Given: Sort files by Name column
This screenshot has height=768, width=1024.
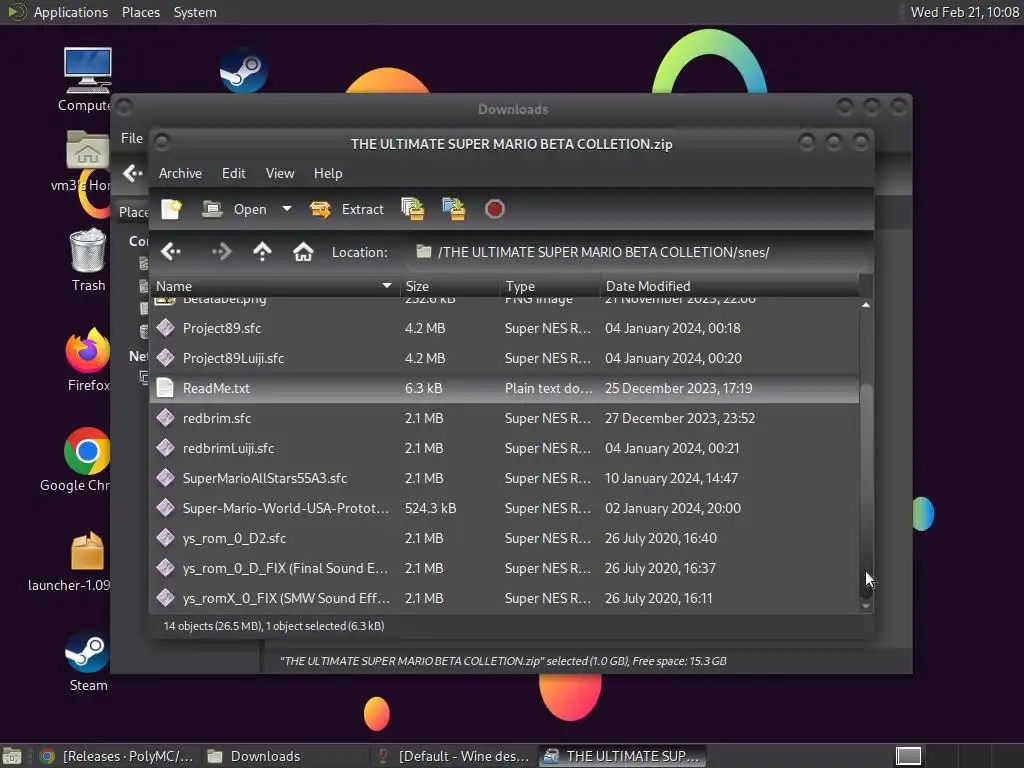Looking at the screenshot, I should pos(274,286).
